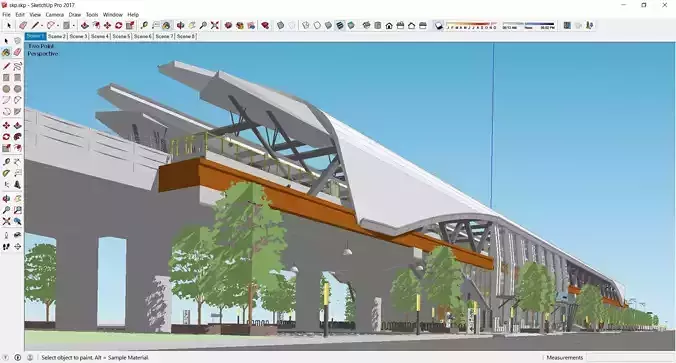Click Add Location icon beside time slider
Image resolution: width=676 pixels, height=363 pixels.
[x=567, y=25]
